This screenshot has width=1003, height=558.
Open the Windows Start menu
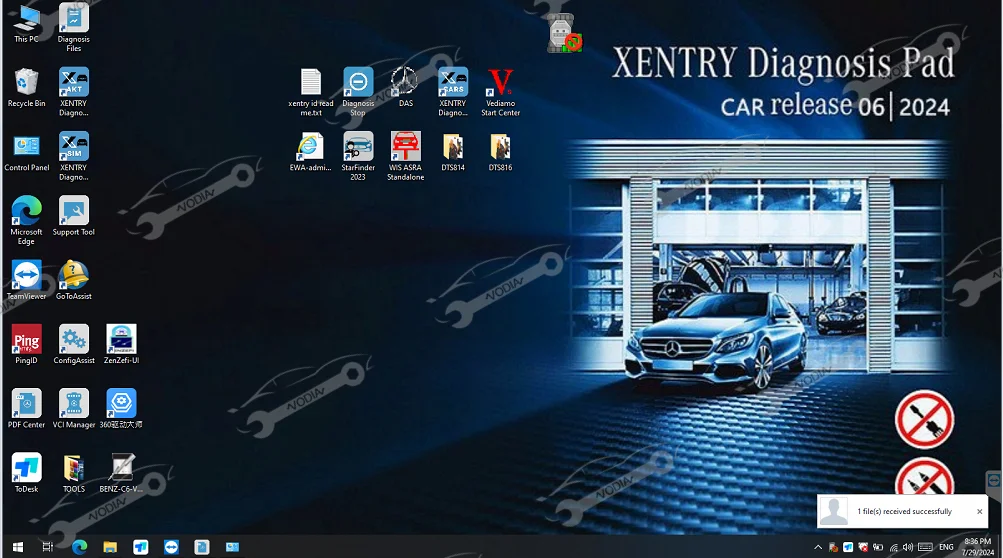click(x=18, y=547)
